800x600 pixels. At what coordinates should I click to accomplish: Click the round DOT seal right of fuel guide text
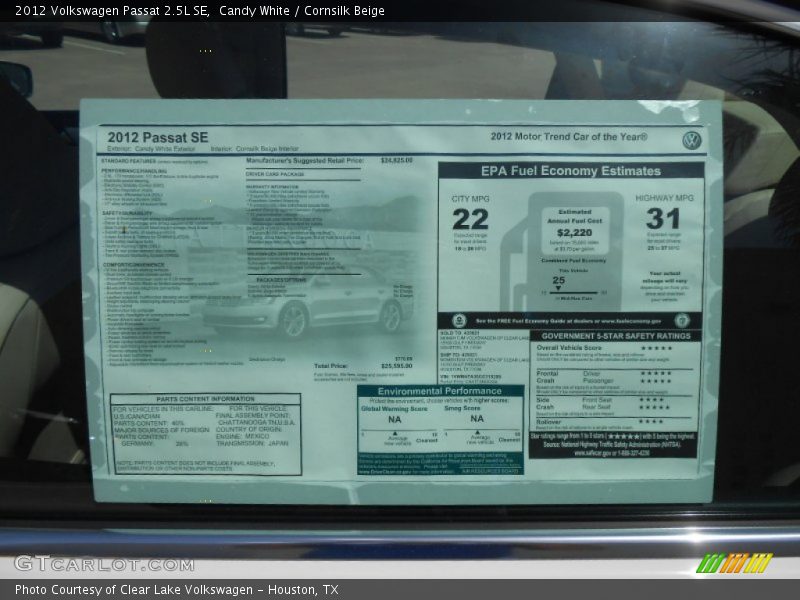click(x=682, y=321)
